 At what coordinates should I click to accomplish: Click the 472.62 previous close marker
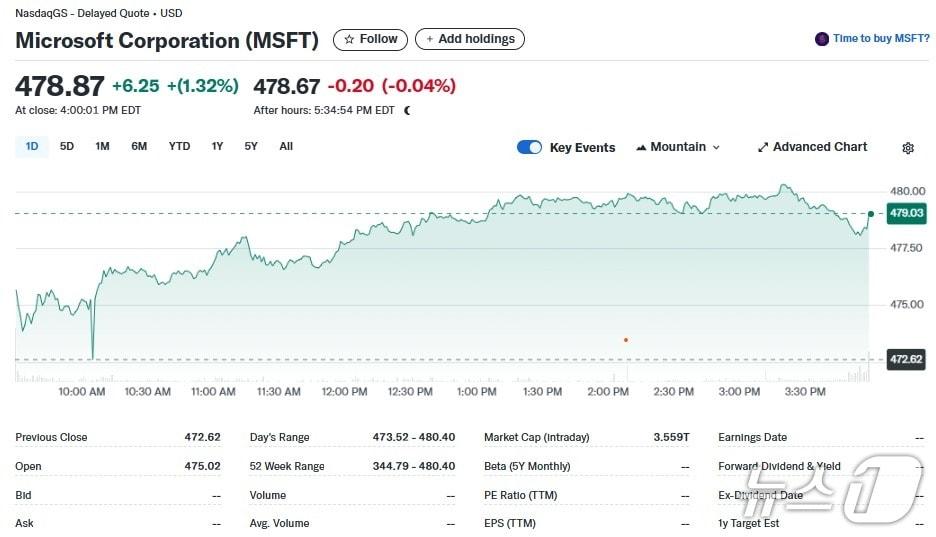(906, 359)
